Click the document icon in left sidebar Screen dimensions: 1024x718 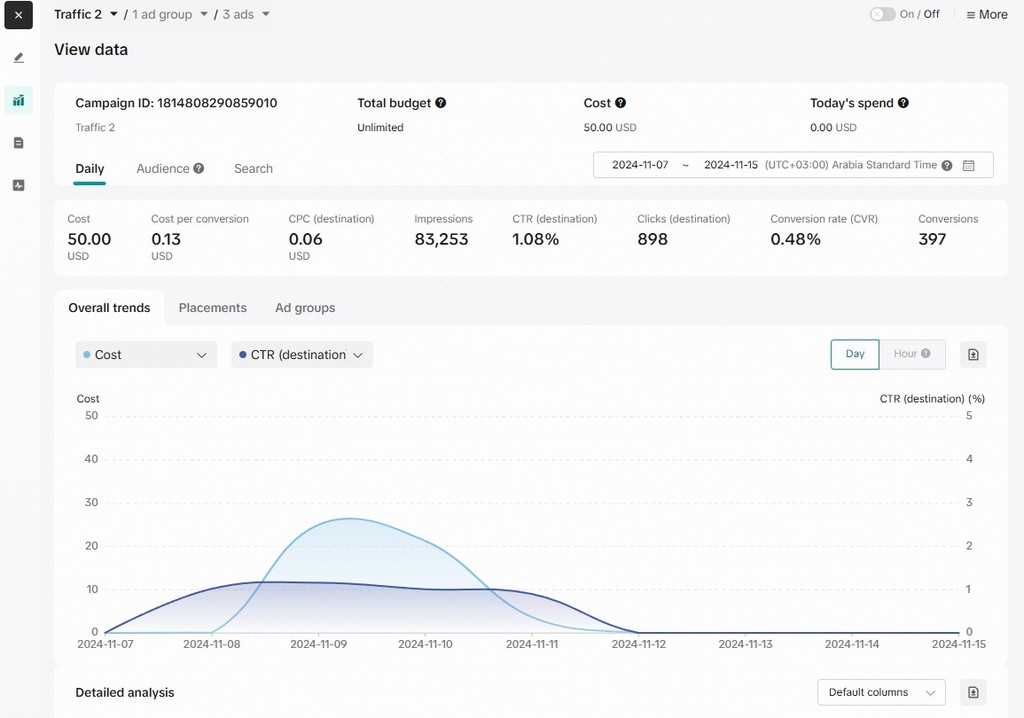tap(18, 143)
